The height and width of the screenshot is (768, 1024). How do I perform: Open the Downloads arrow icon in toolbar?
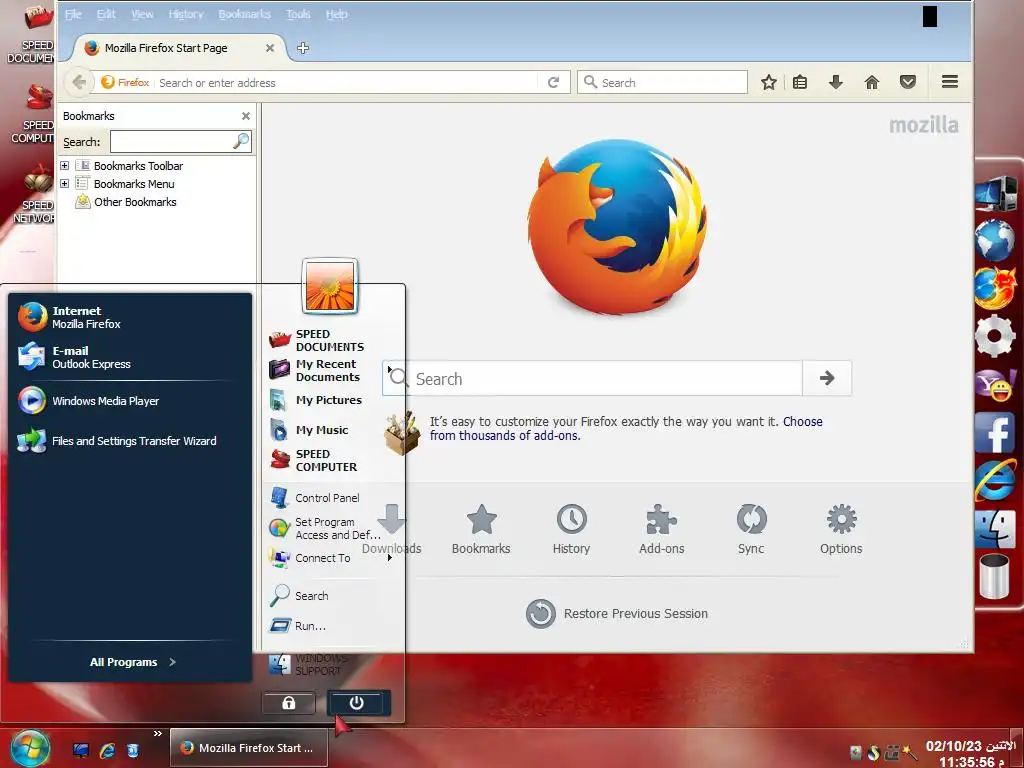(x=835, y=82)
